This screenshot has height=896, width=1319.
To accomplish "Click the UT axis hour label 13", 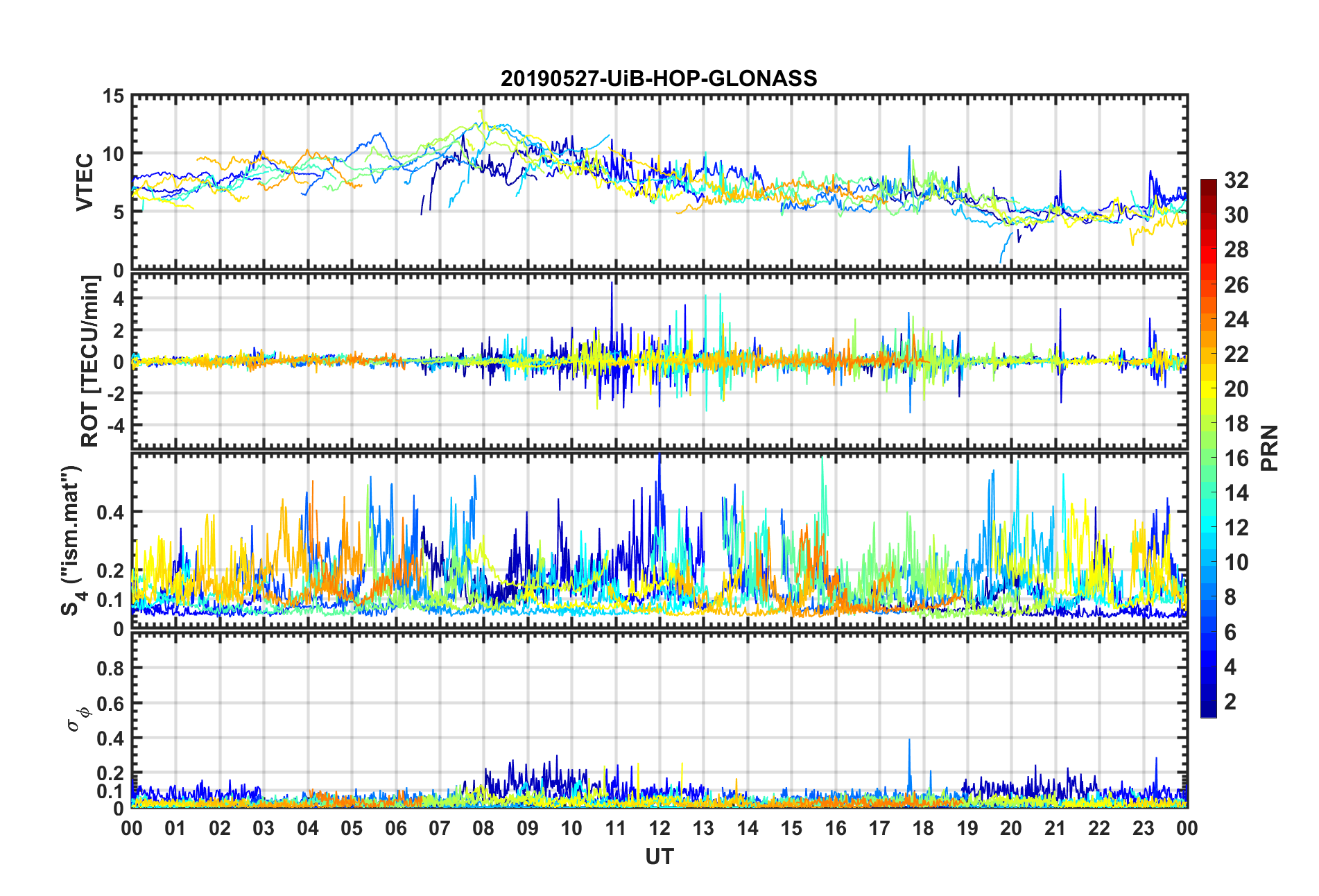I will tap(703, 828).
